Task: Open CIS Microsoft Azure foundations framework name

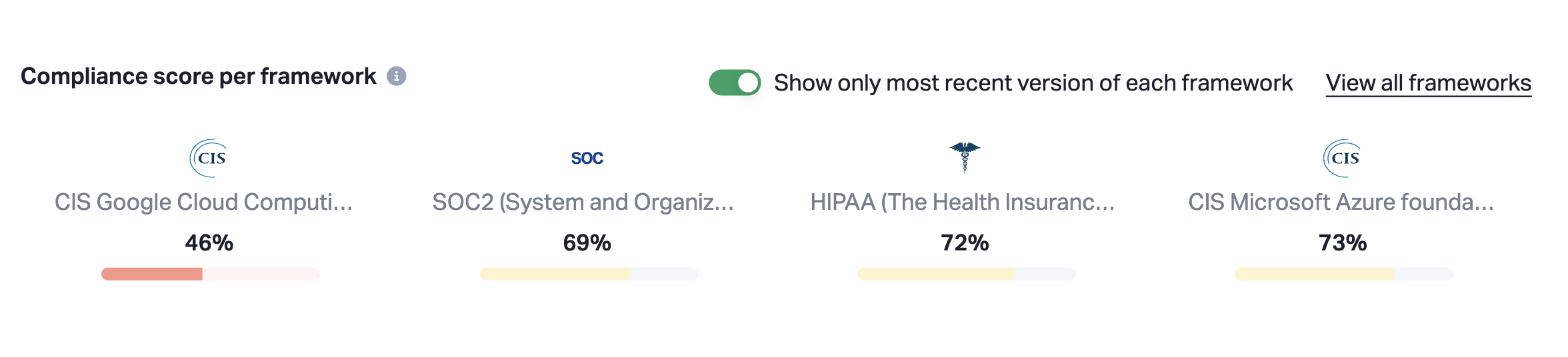Action: click(1341, 202)
